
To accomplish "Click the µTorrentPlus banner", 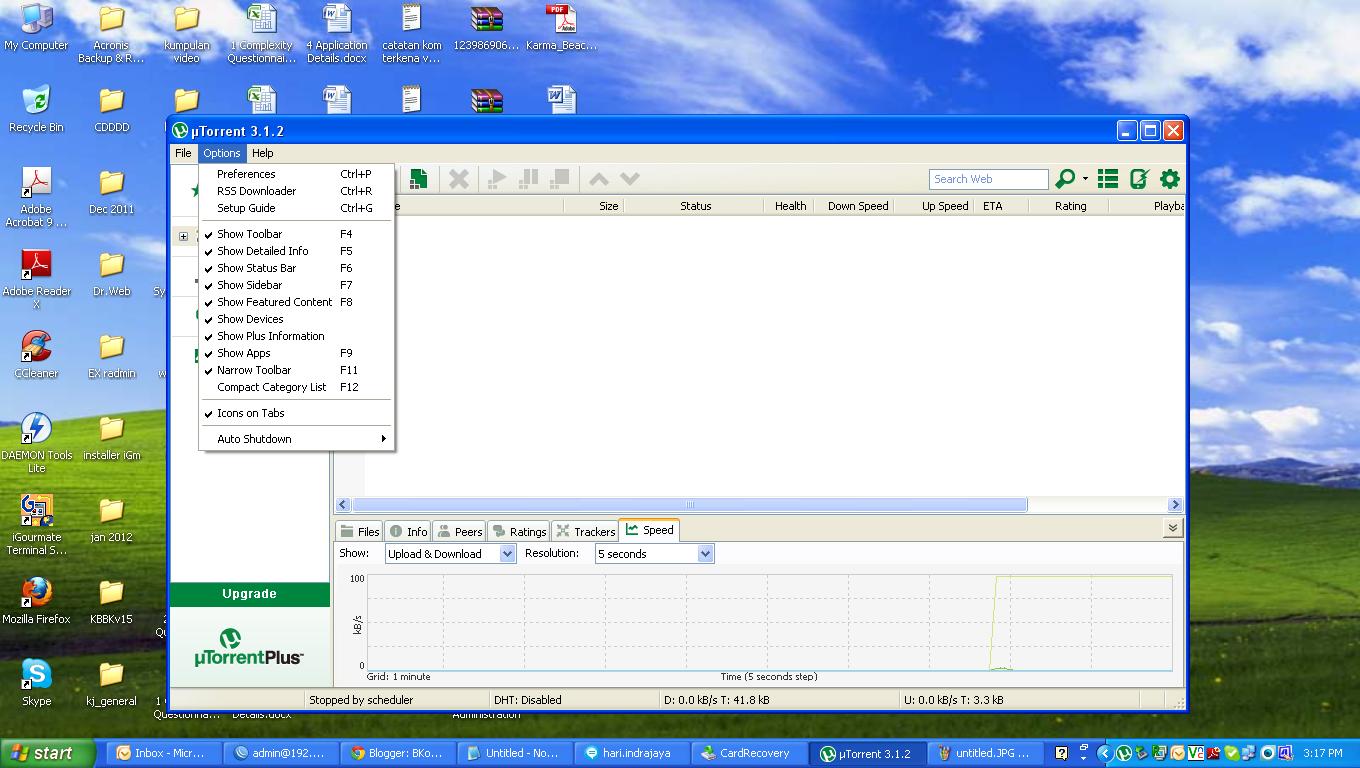I will tap(250, 648).
